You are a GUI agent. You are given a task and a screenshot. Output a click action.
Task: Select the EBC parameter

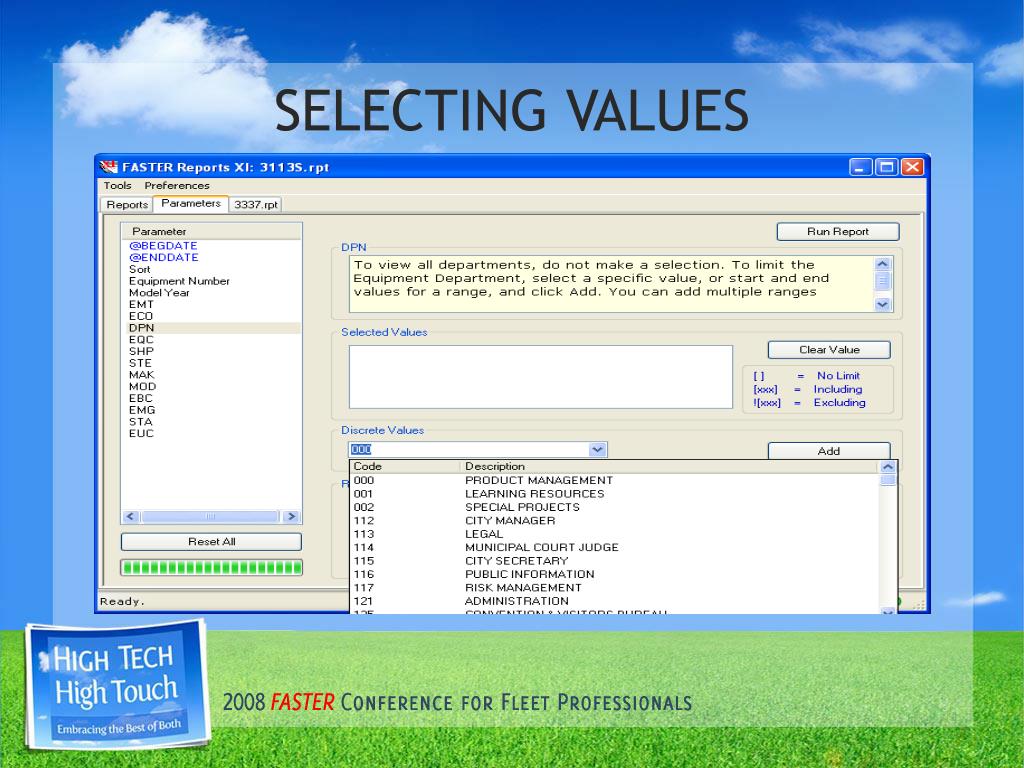[141, 398]
